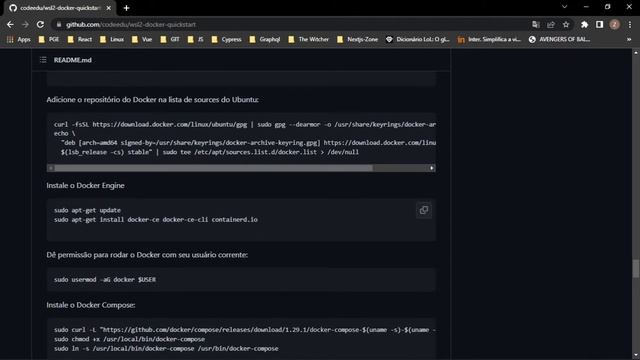Open the Graphql bookmark folder
The image size is (640, 360).
(x=264, y=39)
